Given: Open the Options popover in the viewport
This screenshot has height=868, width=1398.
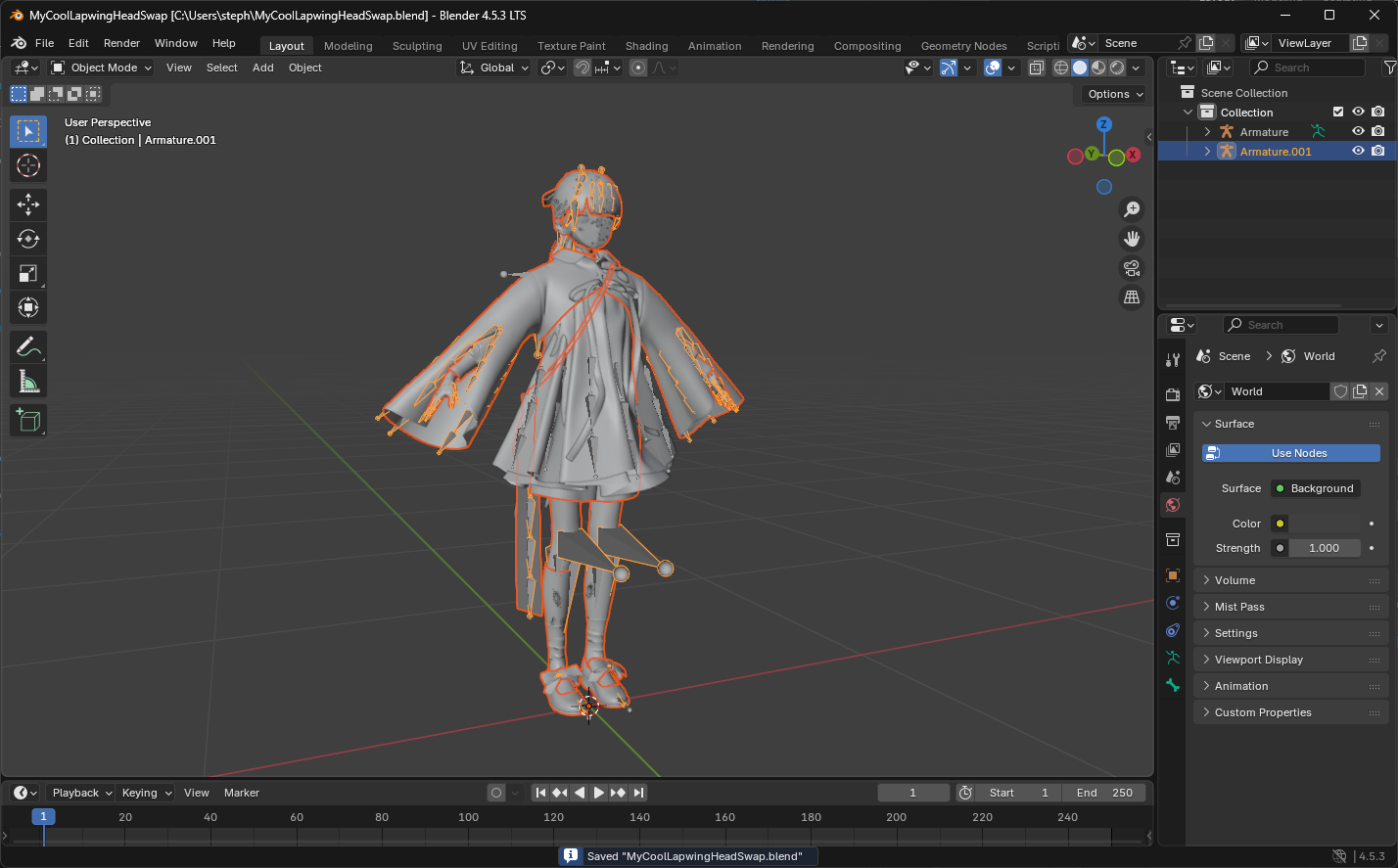Looking at the screenshot, I should [x=1111, y=93].
